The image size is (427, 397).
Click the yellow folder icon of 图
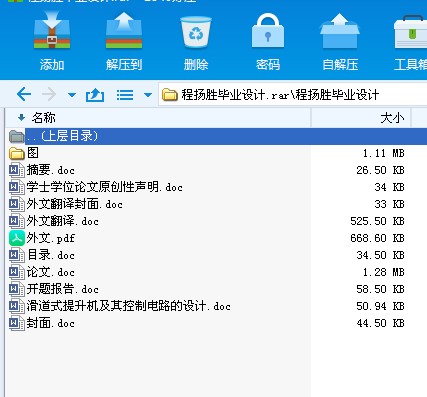point(17,153)
